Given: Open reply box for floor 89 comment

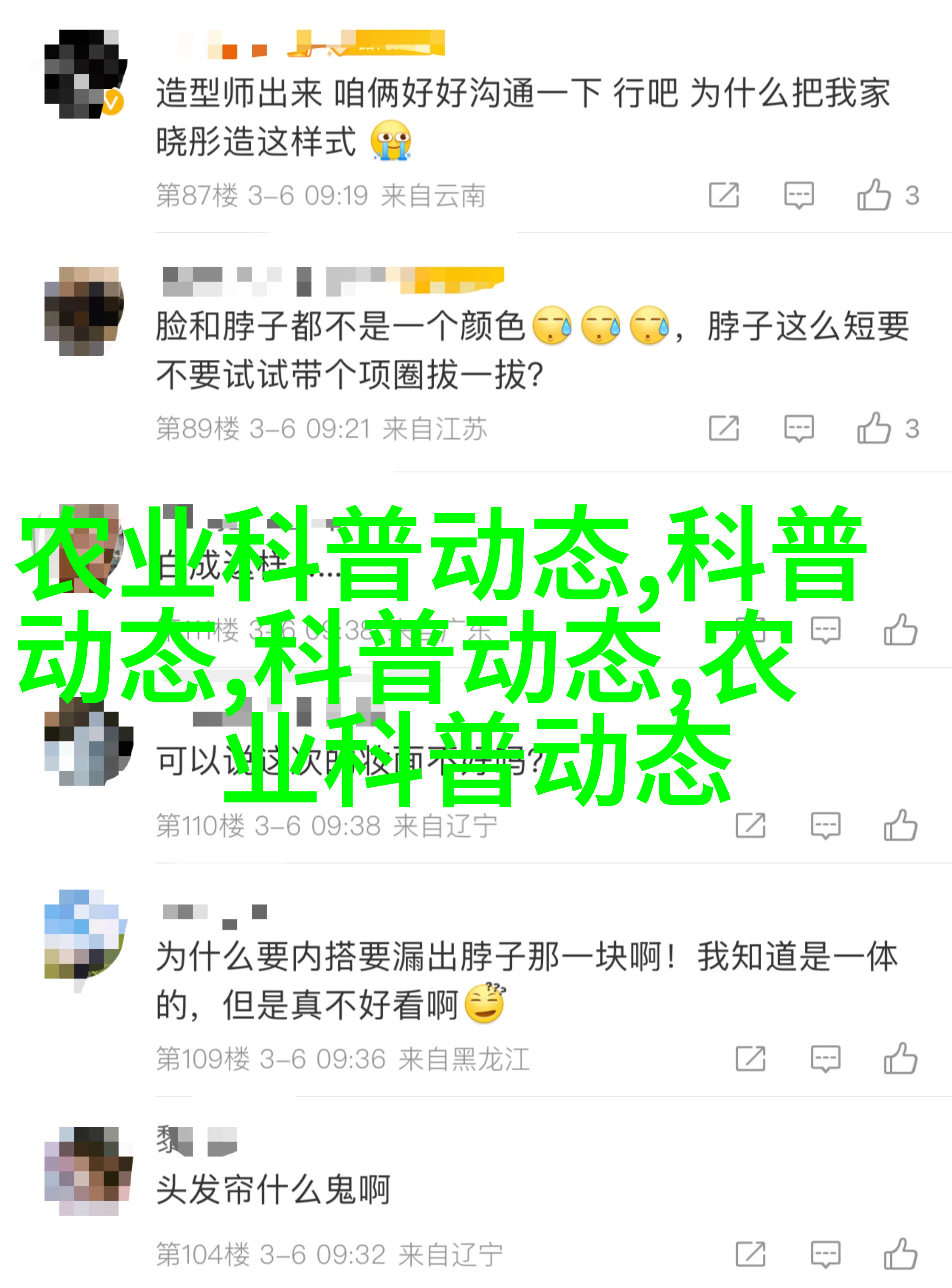Looking at the screenshot, I should point(799,429).
